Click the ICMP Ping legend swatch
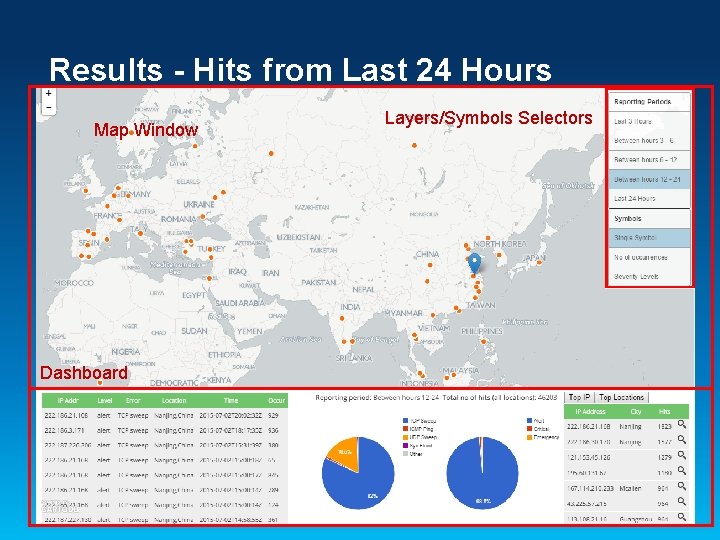 [x=405, y=429]
